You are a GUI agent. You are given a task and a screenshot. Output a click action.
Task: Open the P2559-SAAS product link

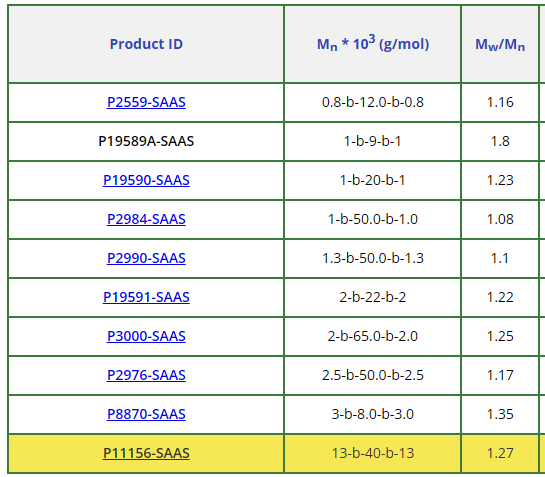146,102
